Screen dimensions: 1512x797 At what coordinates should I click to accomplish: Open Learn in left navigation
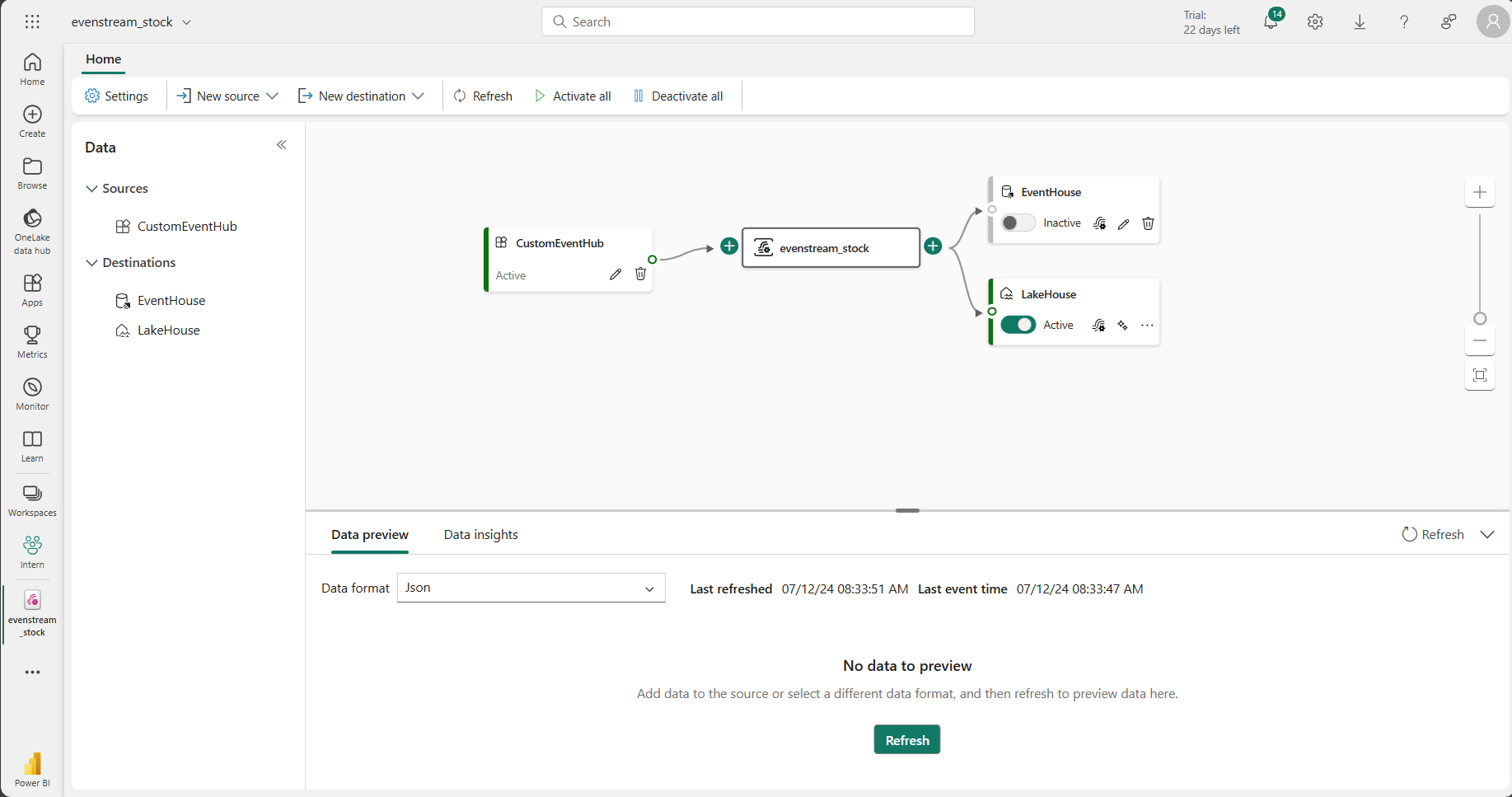pyautogui.click(x=32, y=446)
